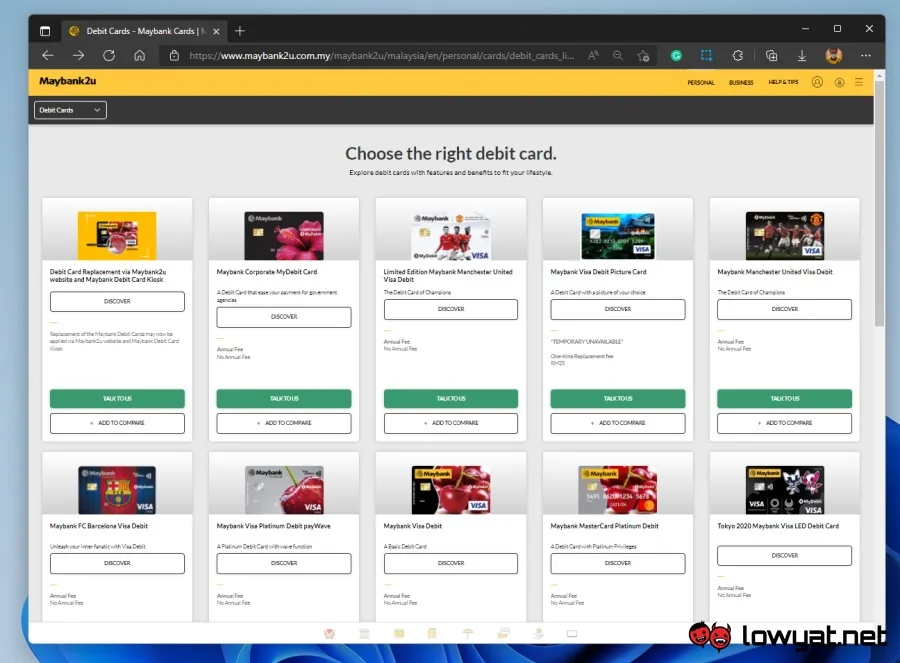
Task: View site security lock info
Action: pos(174,56)
